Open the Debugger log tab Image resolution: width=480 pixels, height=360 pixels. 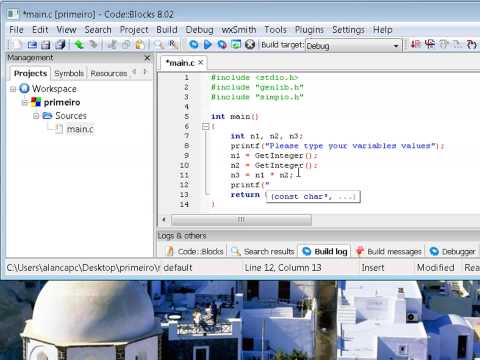(452, 251)
